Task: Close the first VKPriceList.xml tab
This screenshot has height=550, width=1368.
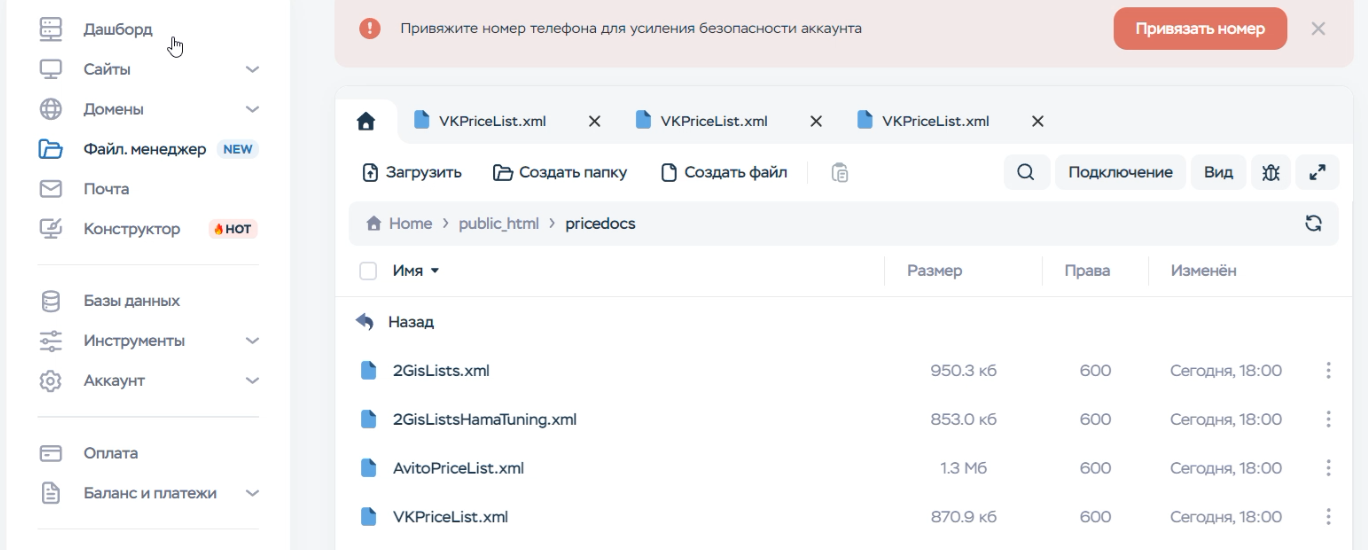Action: point(594,121)
